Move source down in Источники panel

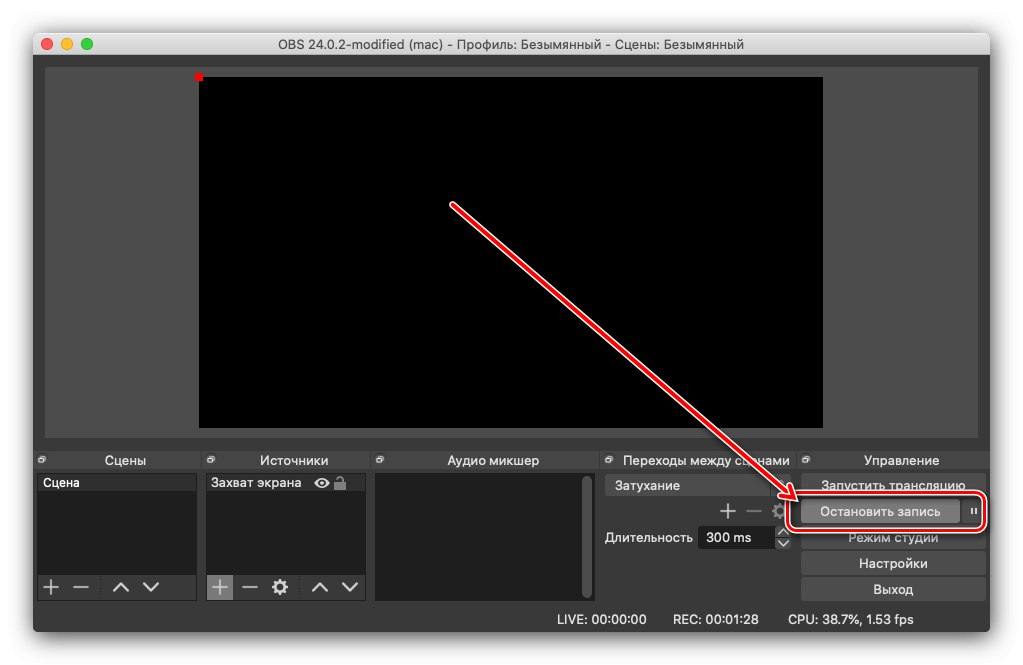click(350, 587)
